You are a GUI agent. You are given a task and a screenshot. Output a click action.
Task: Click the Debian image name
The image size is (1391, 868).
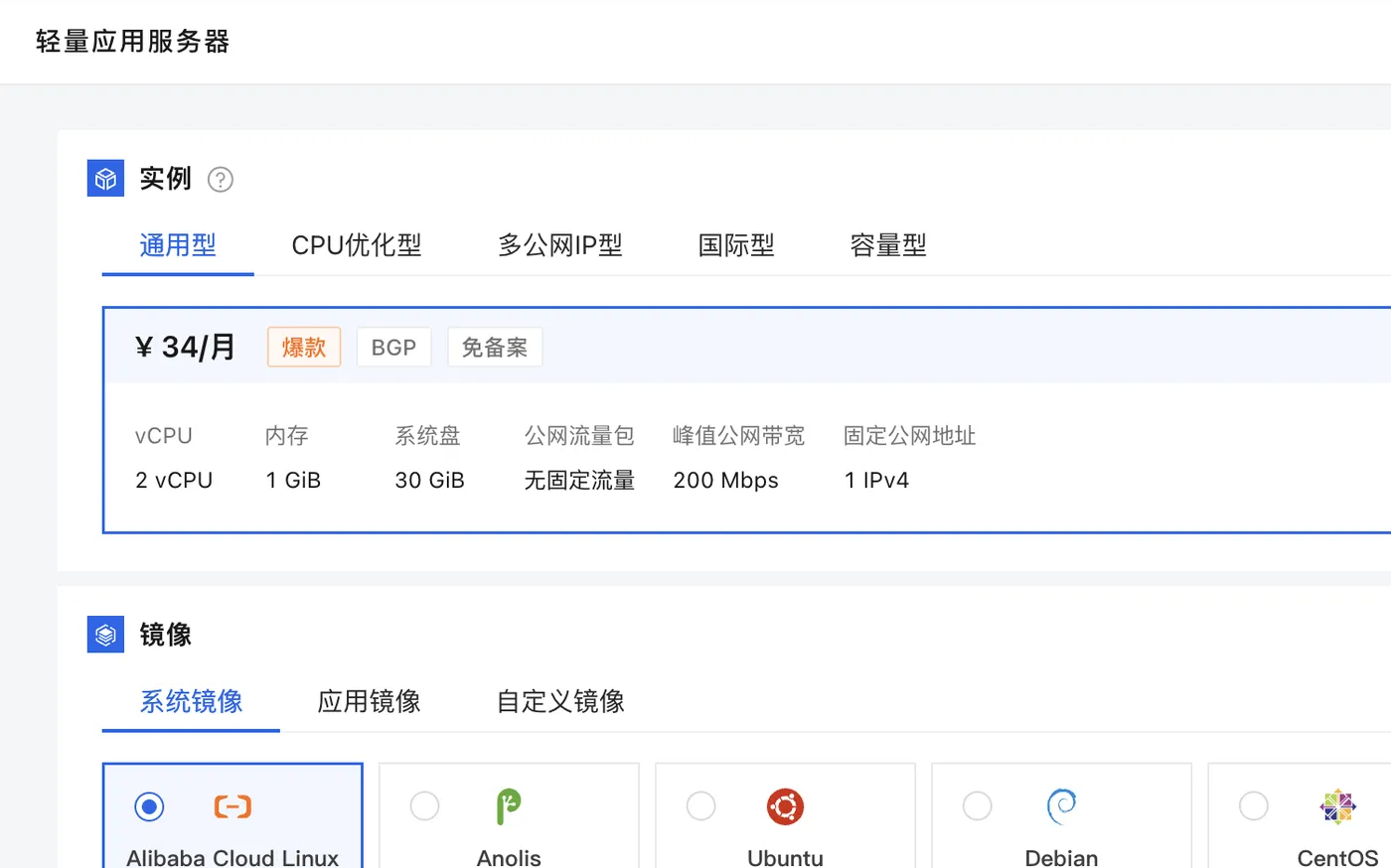(1061, 858)
